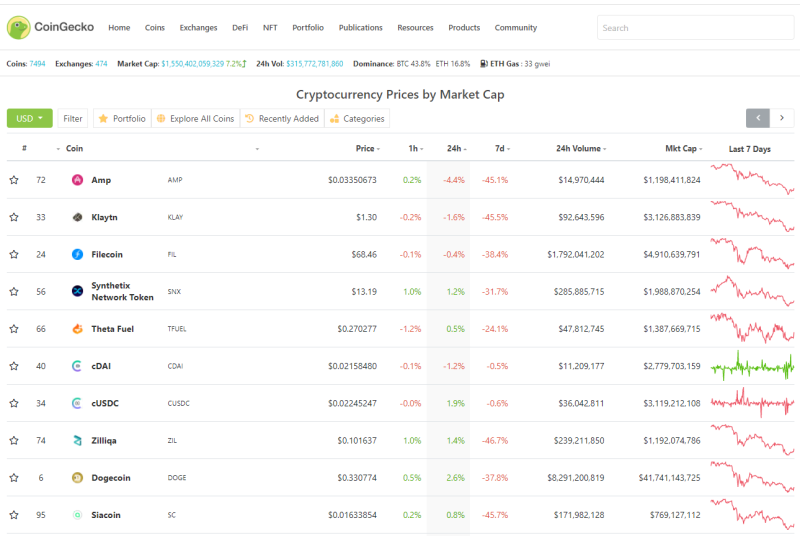Open the Resources menu
Image resolution: width=800 pixels, height=536 pixels.
[415, 28]
